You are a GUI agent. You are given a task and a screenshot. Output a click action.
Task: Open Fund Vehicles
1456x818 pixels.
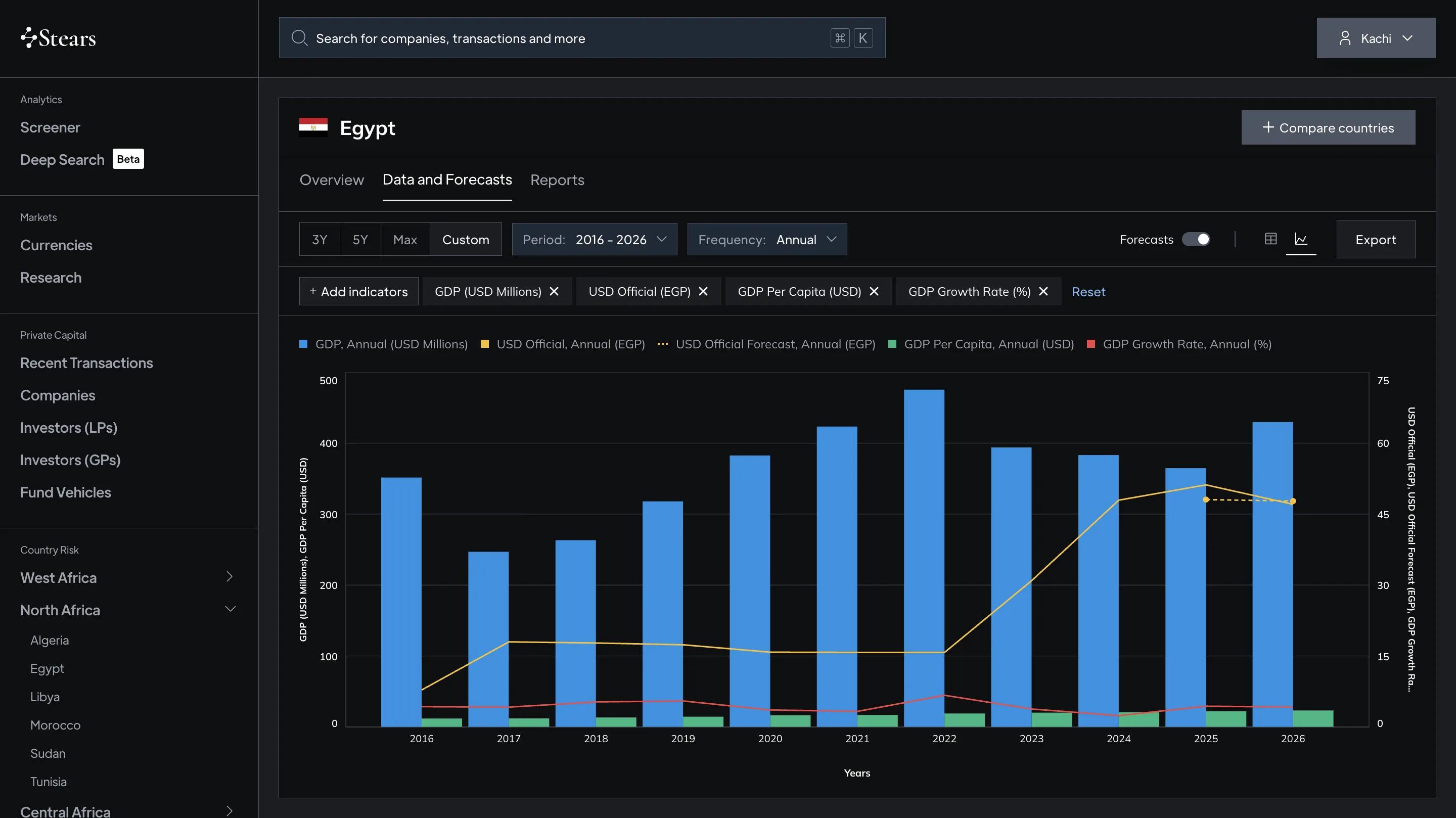coord(66,492)
